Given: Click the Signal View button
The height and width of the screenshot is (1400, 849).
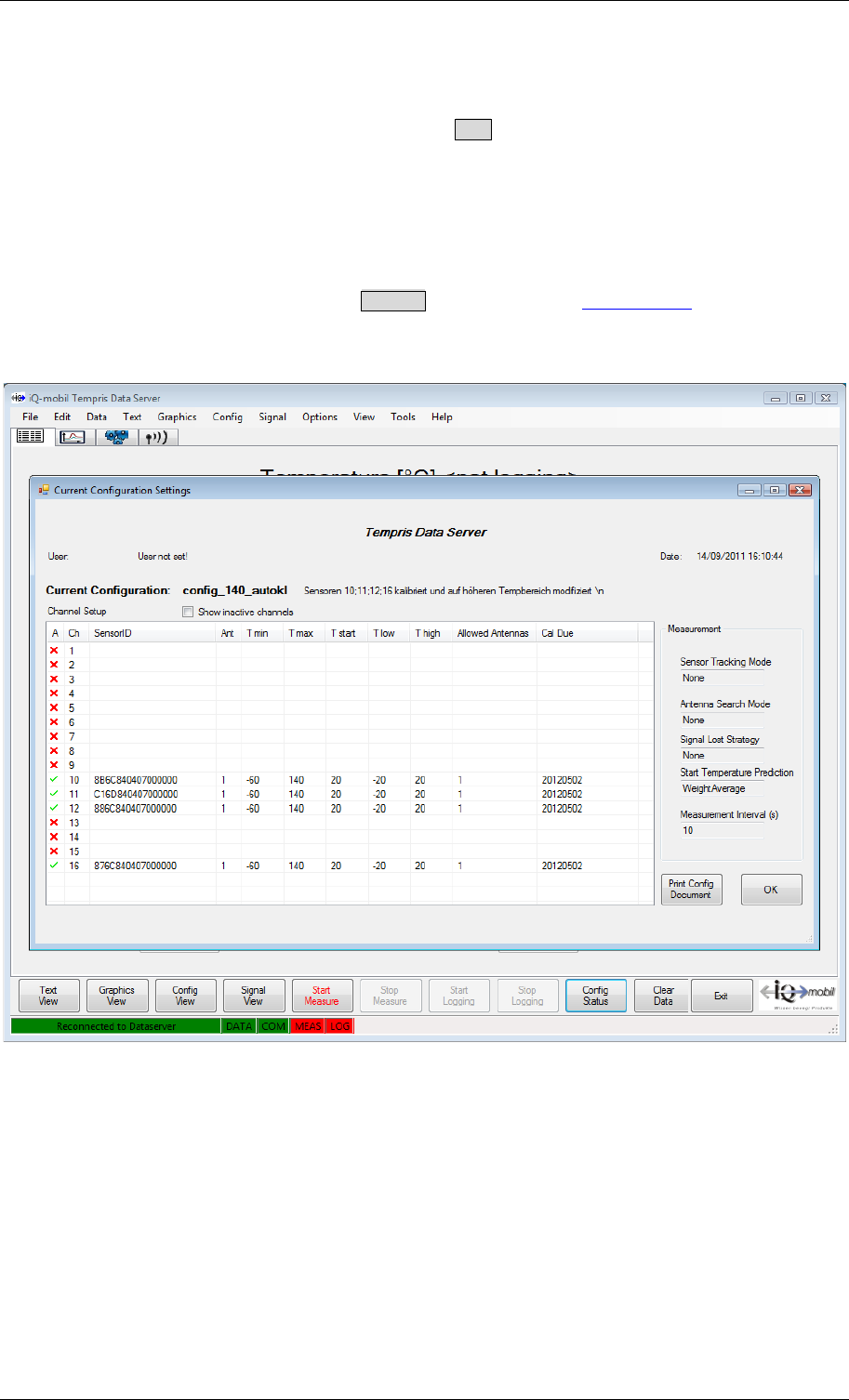Looking at the screenshot, I should tap(254, 996).
